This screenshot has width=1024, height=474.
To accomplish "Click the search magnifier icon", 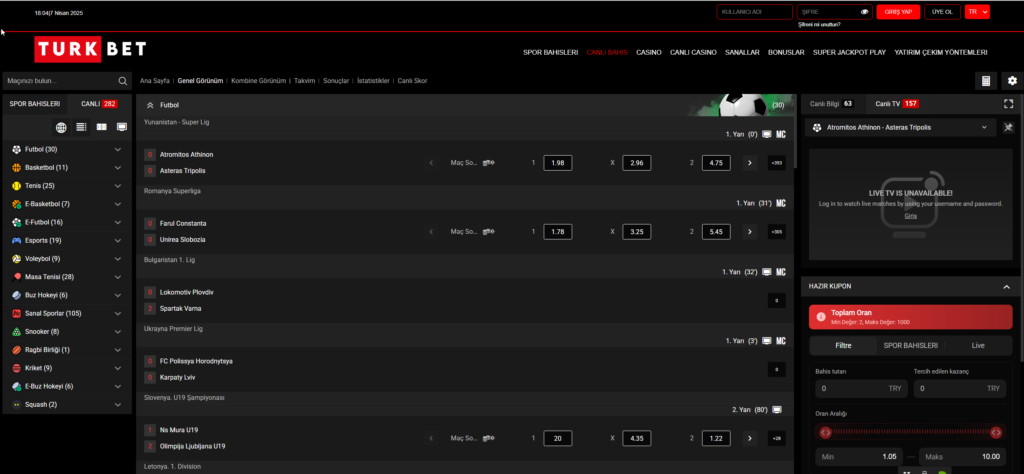I will 122,81.
